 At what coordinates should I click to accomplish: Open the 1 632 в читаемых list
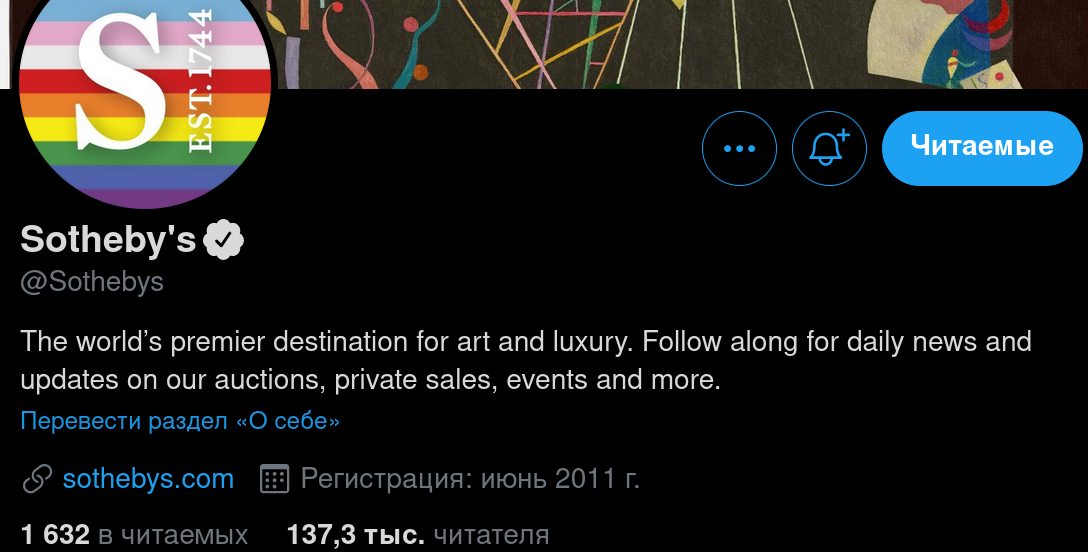coord(134,535)
